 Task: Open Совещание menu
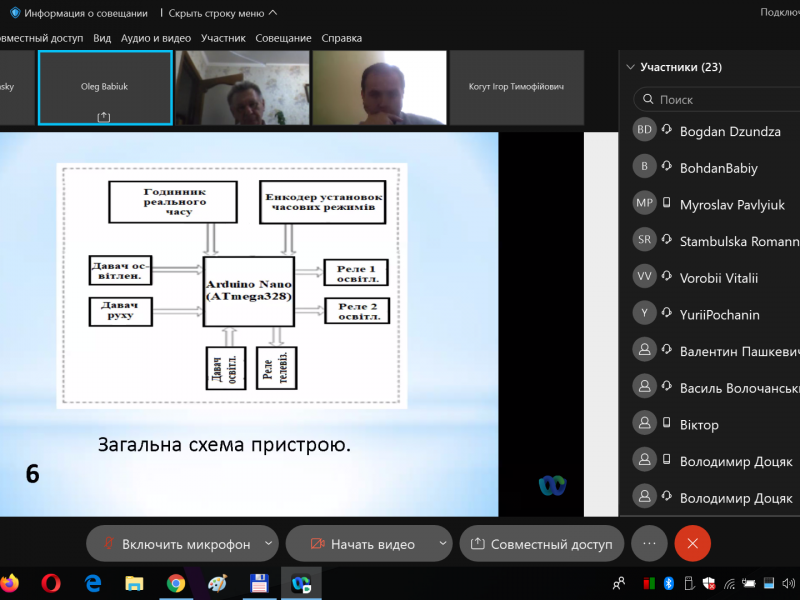[x=283, y=38]
